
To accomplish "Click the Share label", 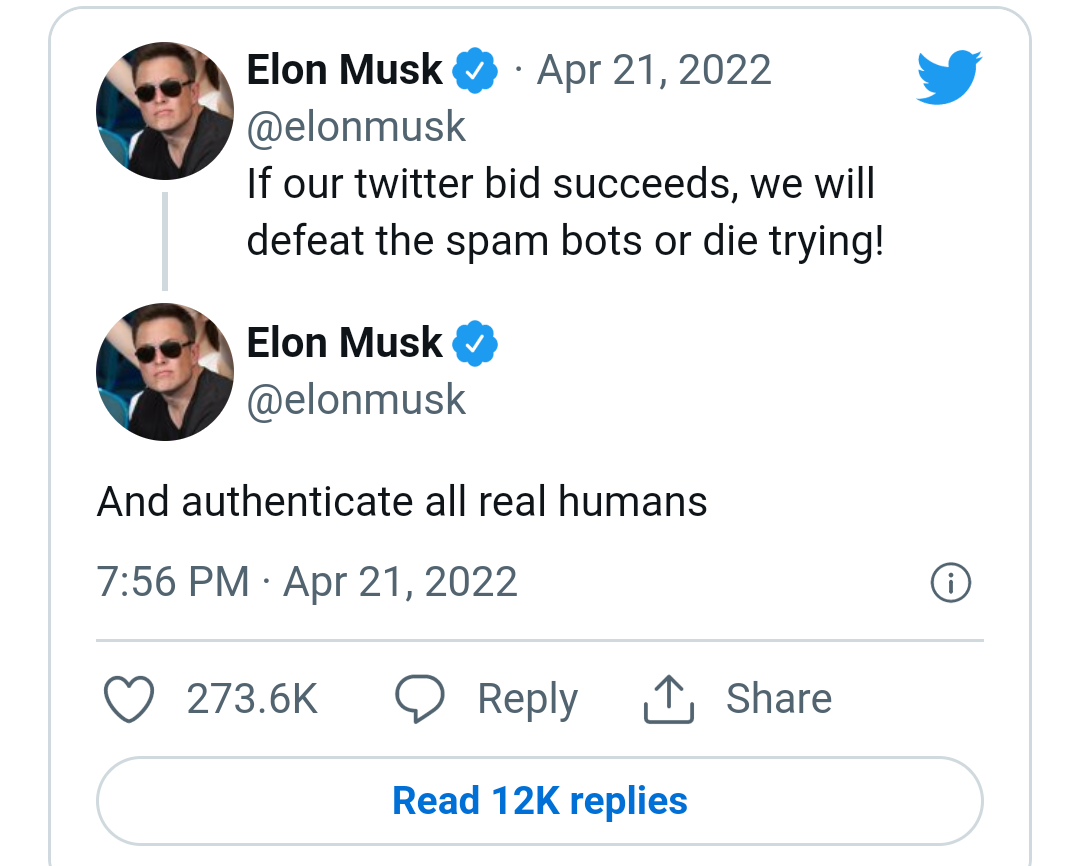I will pos(779,698).
